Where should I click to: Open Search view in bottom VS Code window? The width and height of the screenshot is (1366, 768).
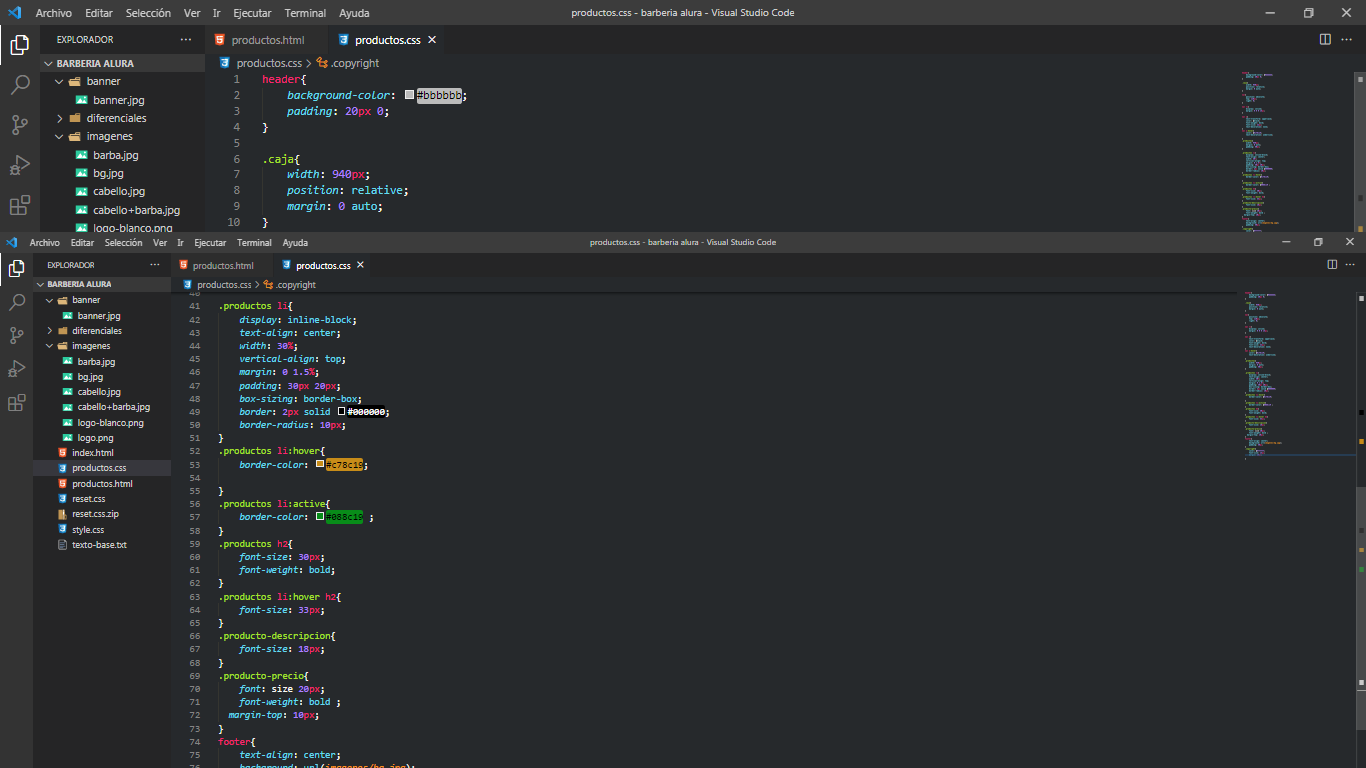(17, 301)
